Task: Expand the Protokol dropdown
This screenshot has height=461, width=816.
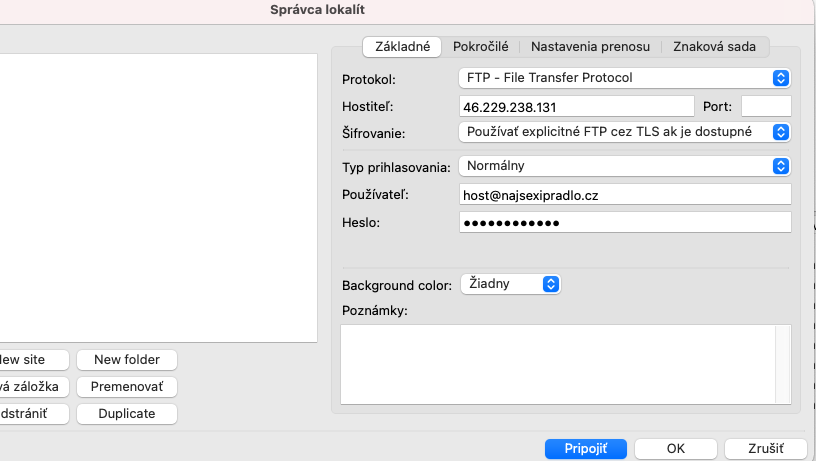Action: coord(625,77)
